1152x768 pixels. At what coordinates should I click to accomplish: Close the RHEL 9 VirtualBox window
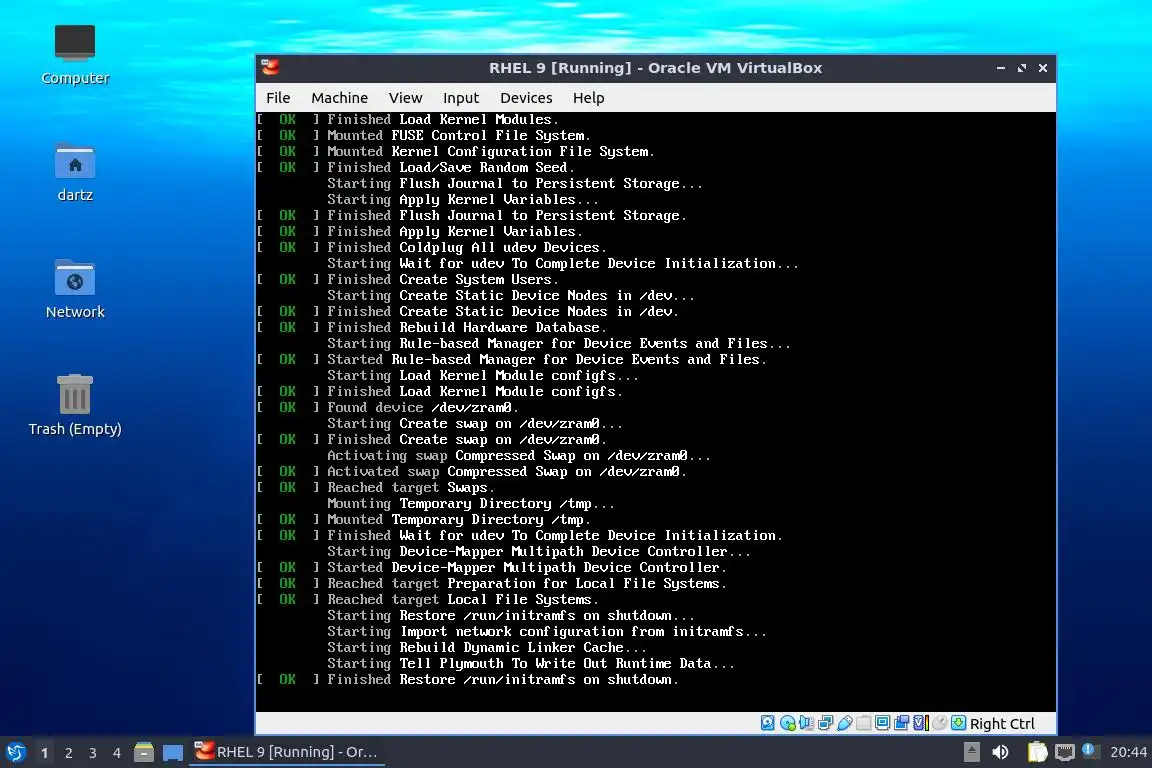(x=1043, y=68)
